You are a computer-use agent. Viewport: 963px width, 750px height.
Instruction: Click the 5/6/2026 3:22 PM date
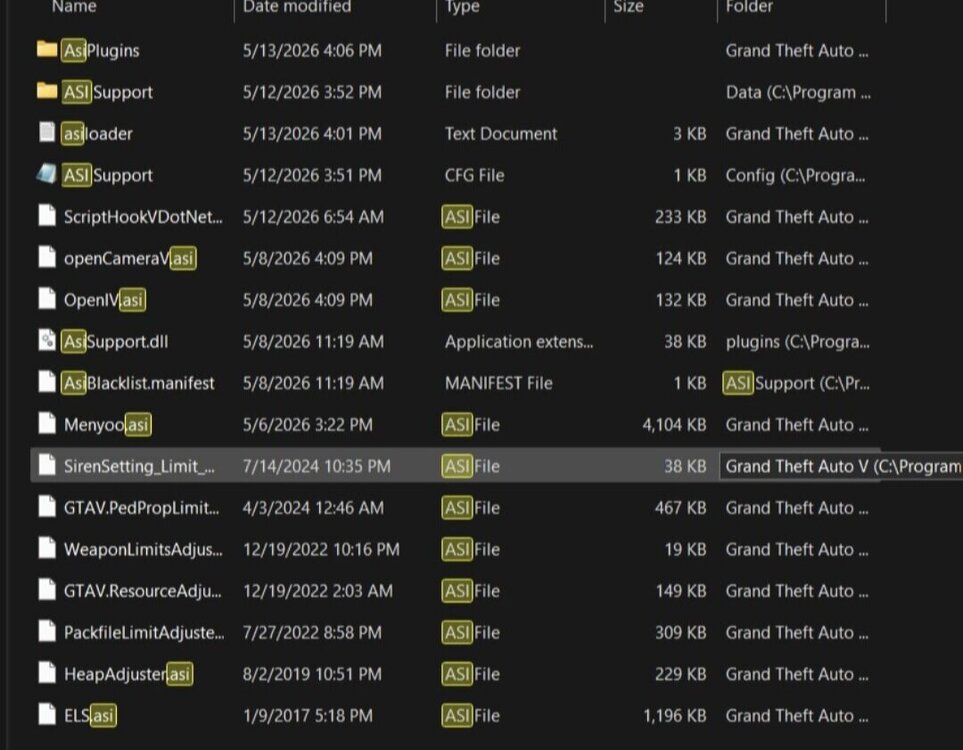click(x=308, y=424)
